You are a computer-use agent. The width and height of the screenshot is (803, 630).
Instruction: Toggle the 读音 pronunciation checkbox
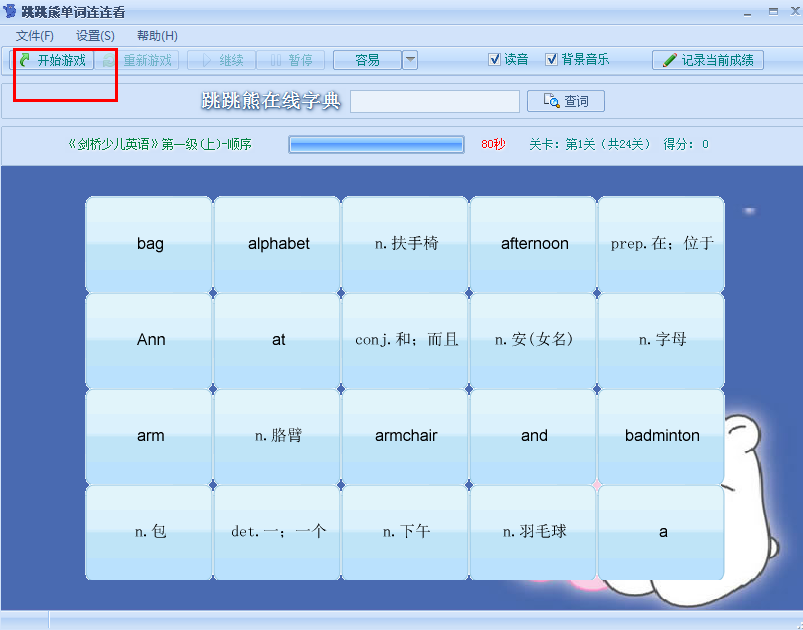494,59
